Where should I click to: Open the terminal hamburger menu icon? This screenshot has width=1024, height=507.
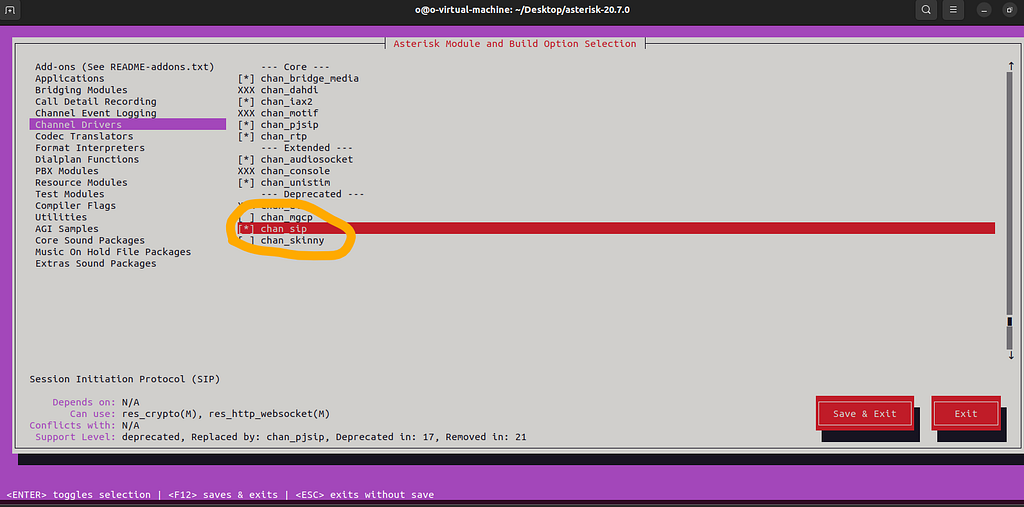click(953, 10)
